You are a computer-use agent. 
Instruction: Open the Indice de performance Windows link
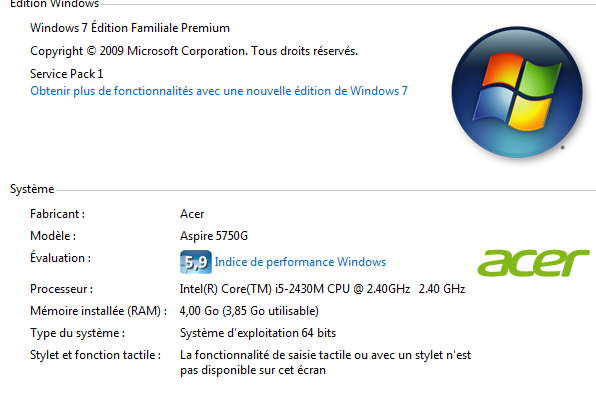pos(300,262)
